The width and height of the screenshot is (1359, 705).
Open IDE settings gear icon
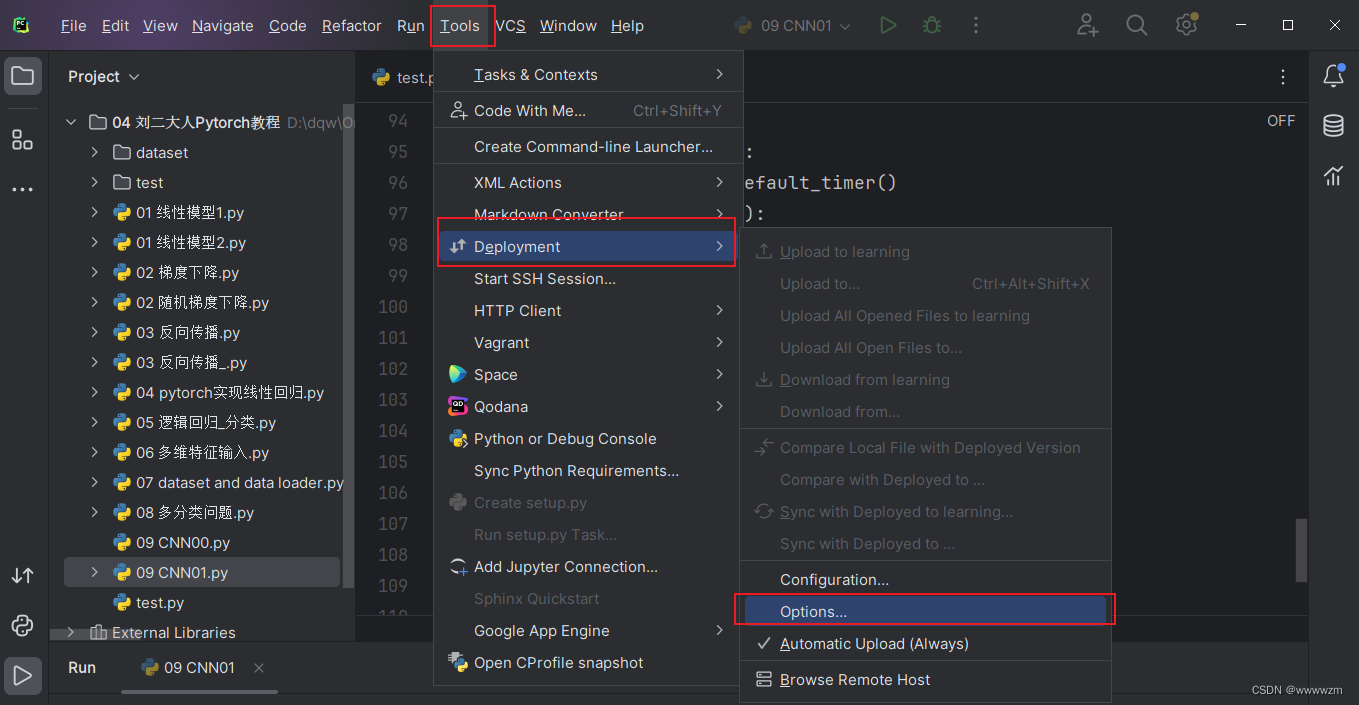coord(1186,26)
